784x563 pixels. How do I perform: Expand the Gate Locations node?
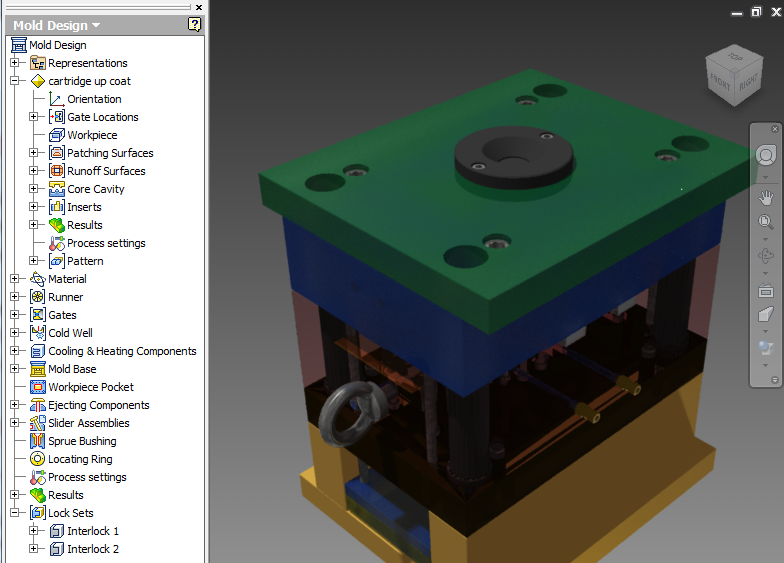(x=34, y=116)
